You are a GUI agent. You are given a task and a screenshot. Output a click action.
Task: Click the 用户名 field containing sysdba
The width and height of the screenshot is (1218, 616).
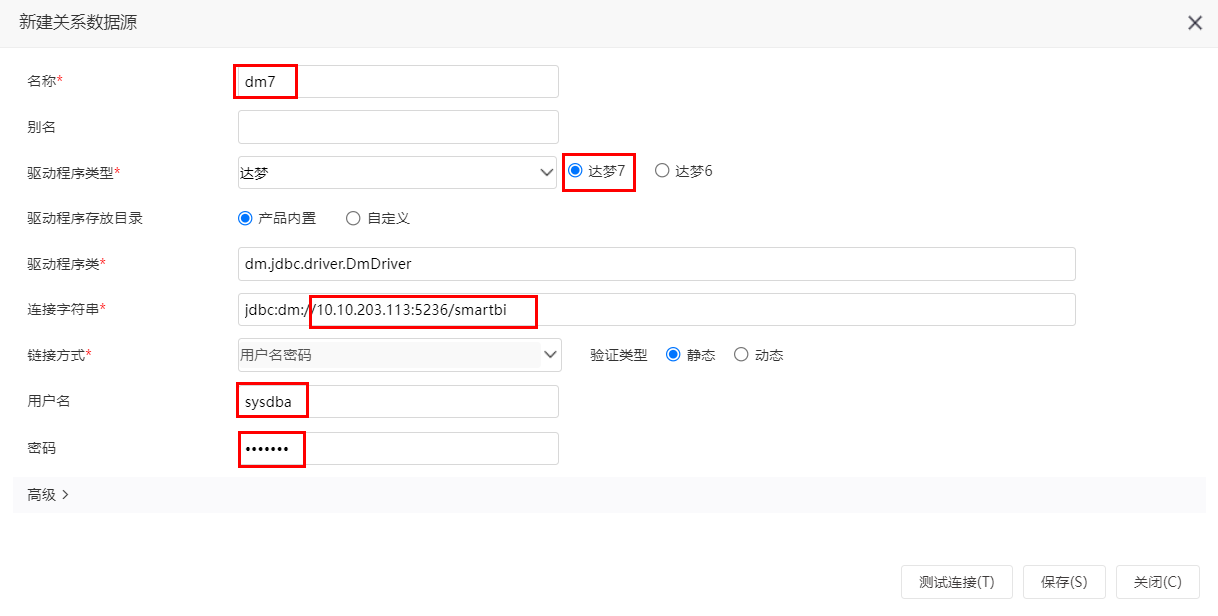click(398, 402)
